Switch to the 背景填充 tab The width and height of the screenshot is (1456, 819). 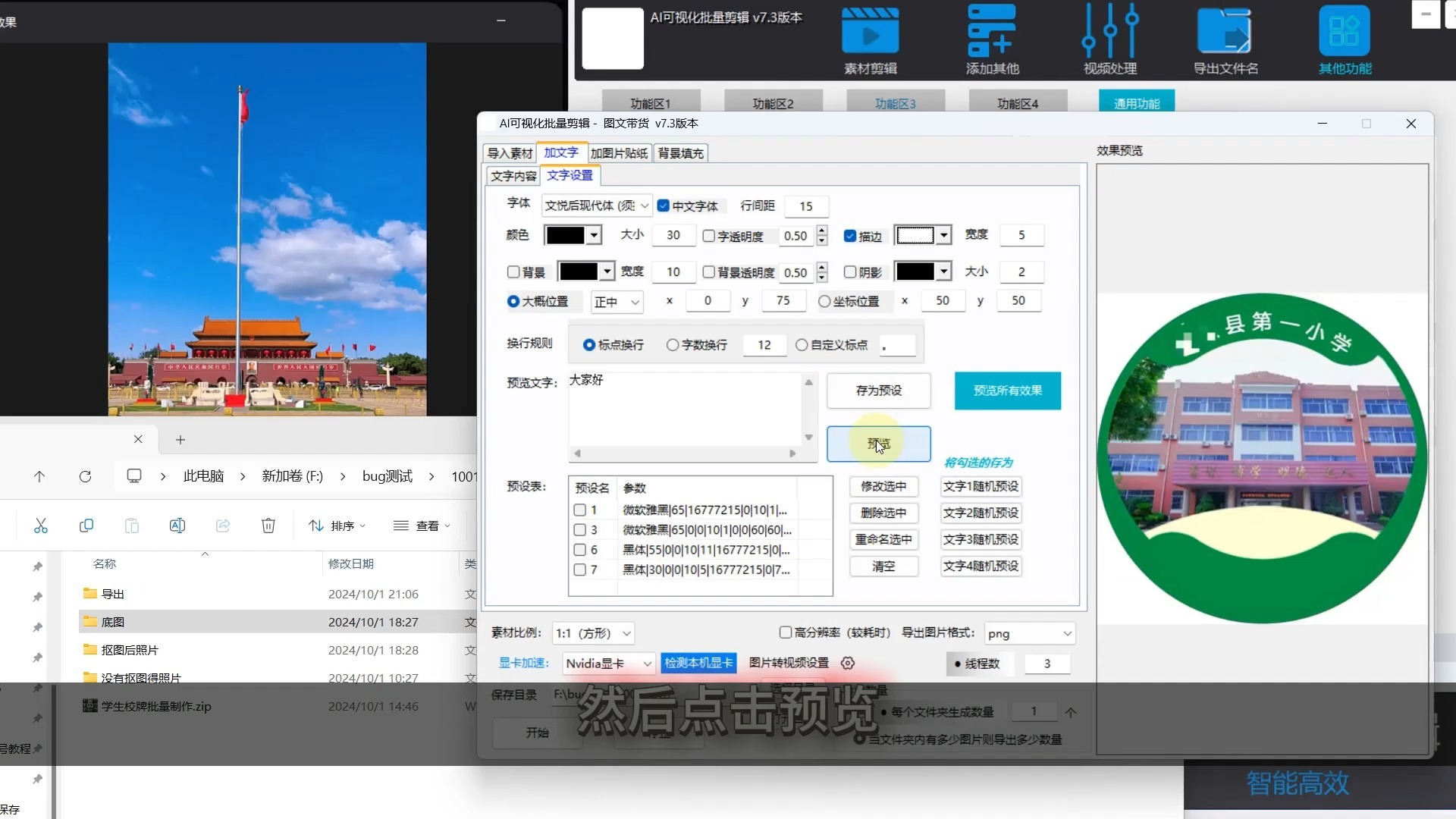coord(681,153)
